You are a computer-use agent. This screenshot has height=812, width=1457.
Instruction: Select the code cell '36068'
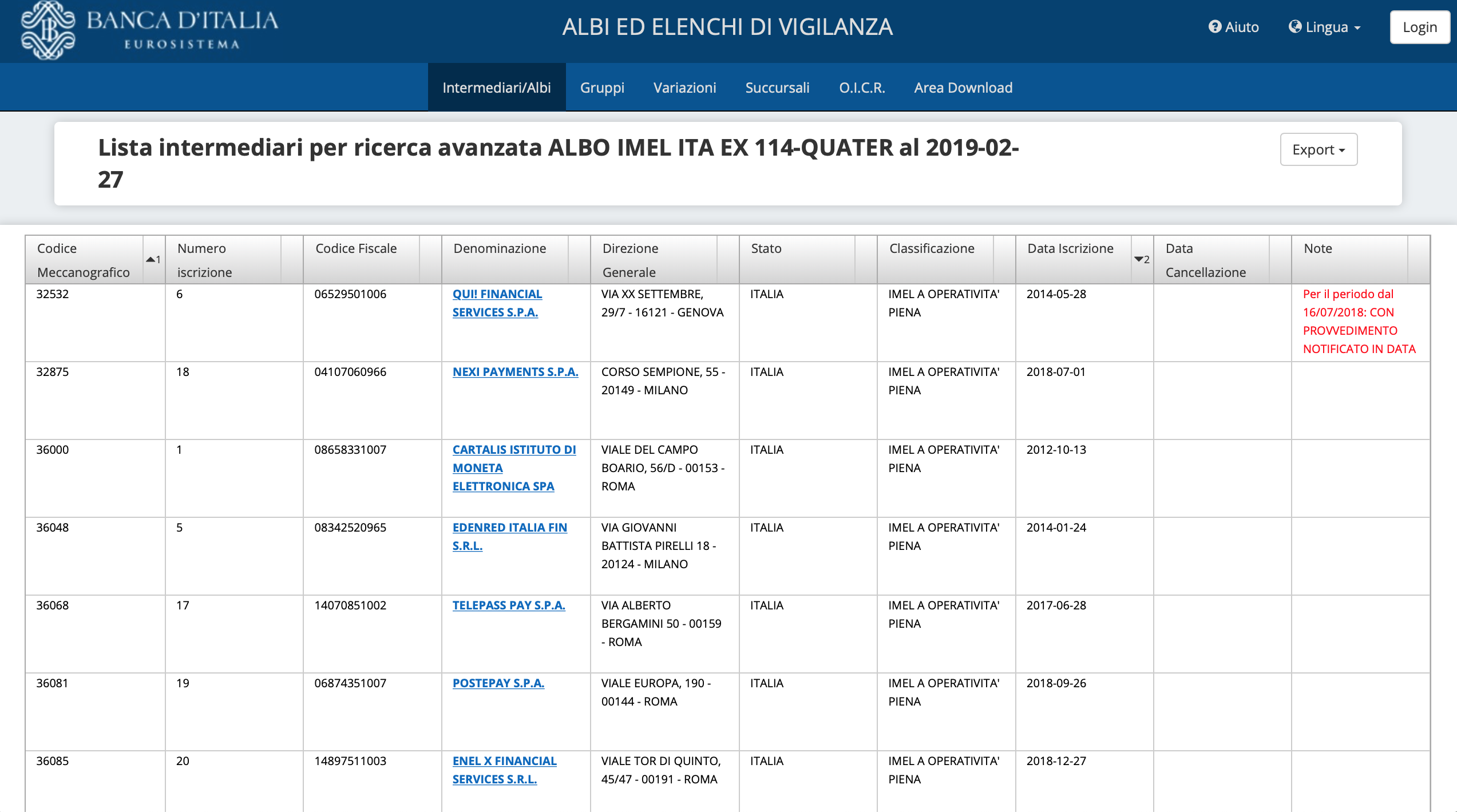(x=53, y=605)
